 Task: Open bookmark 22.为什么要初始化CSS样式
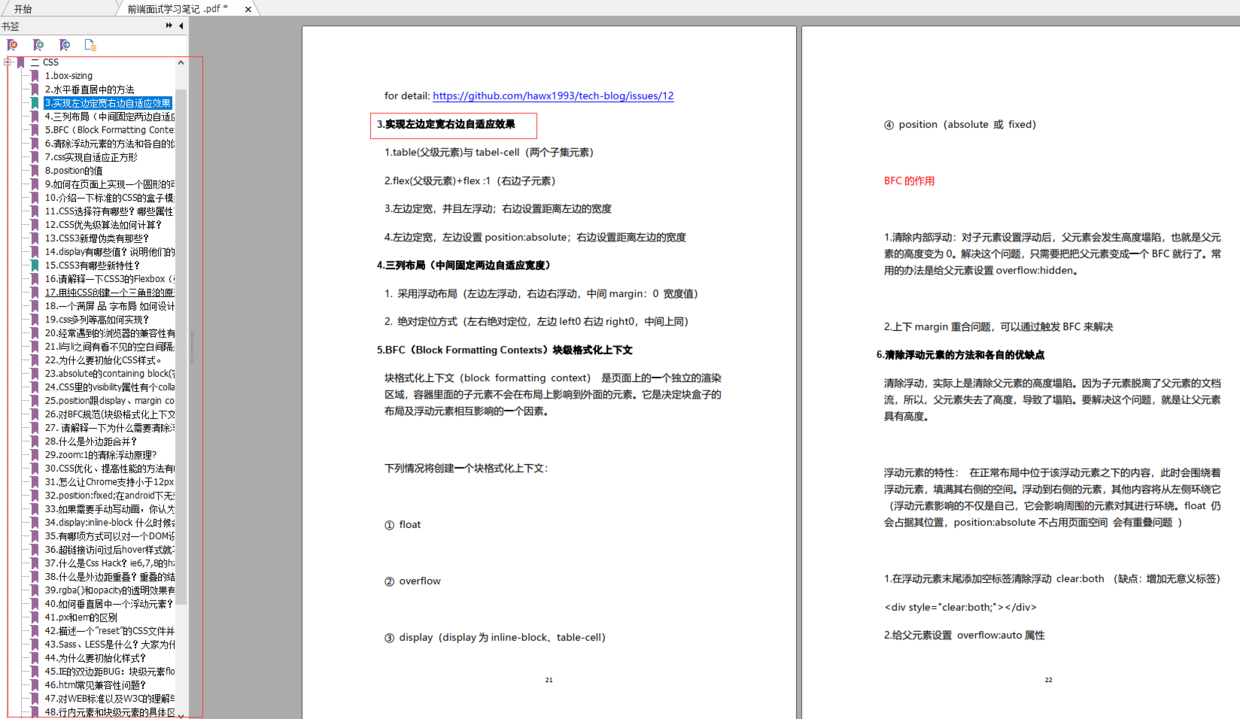[x=103, y=360]
